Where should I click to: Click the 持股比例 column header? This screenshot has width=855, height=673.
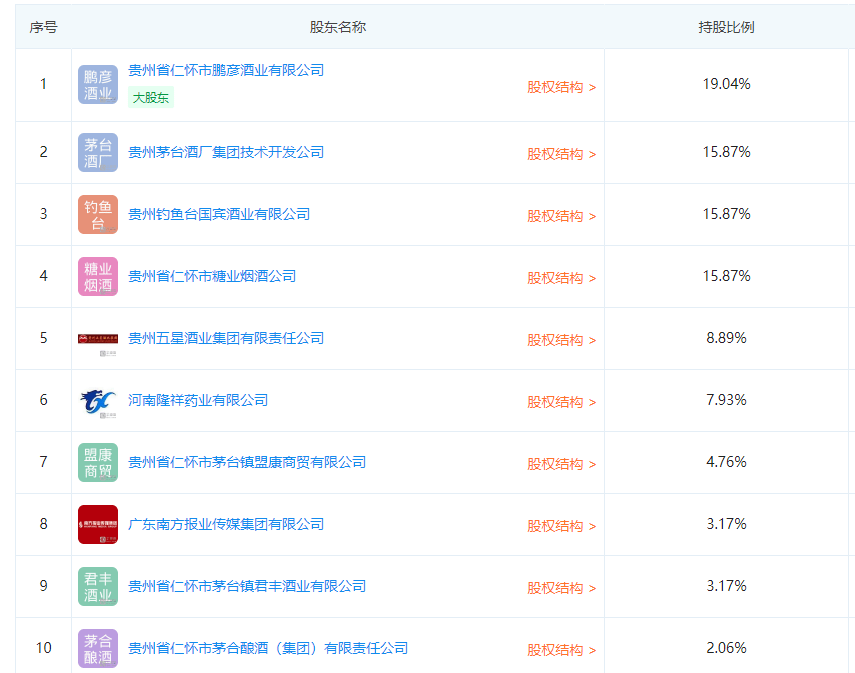pyautogui.click(x=726, y=27)
